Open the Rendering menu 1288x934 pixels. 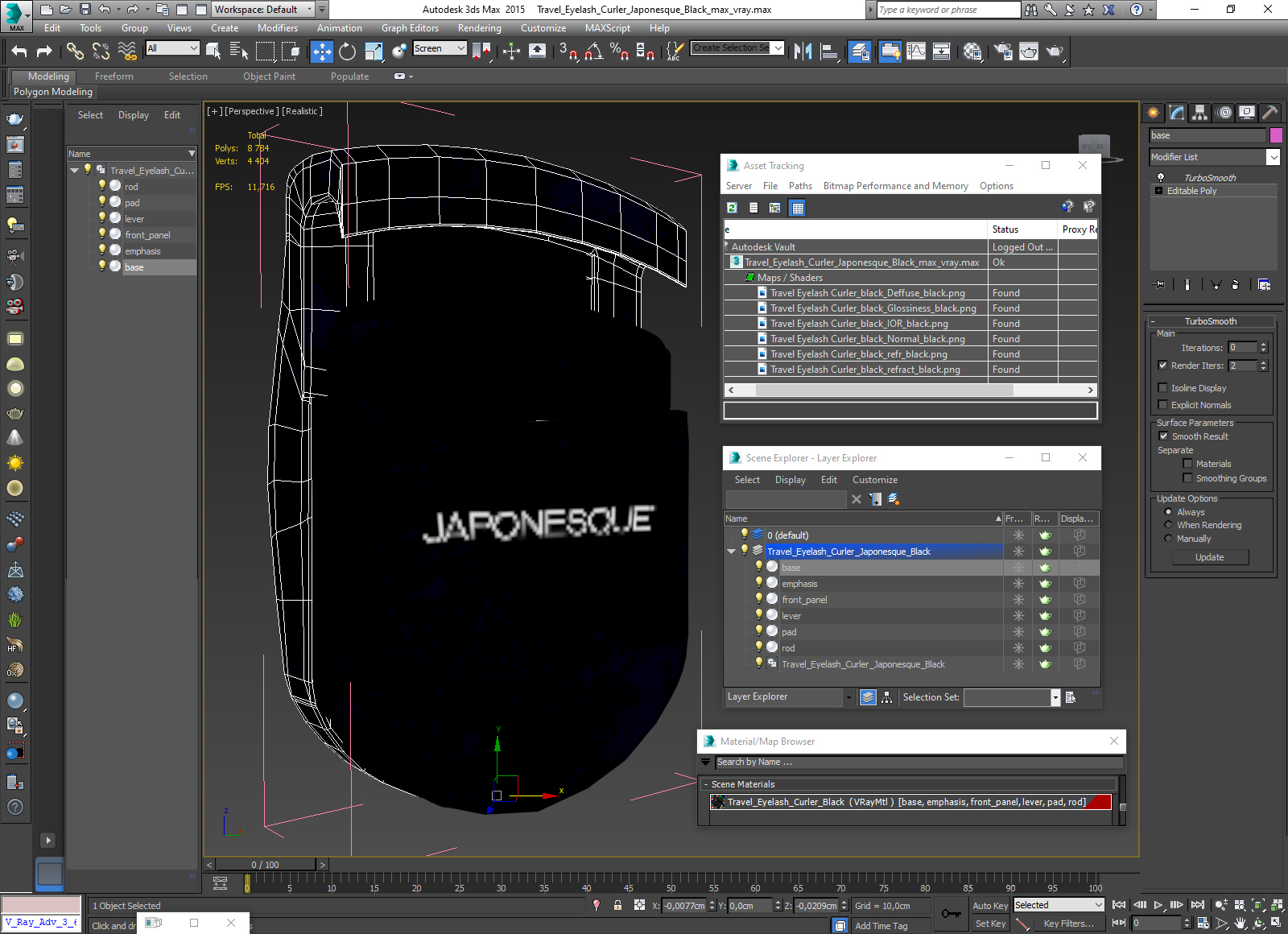(479, 28)
